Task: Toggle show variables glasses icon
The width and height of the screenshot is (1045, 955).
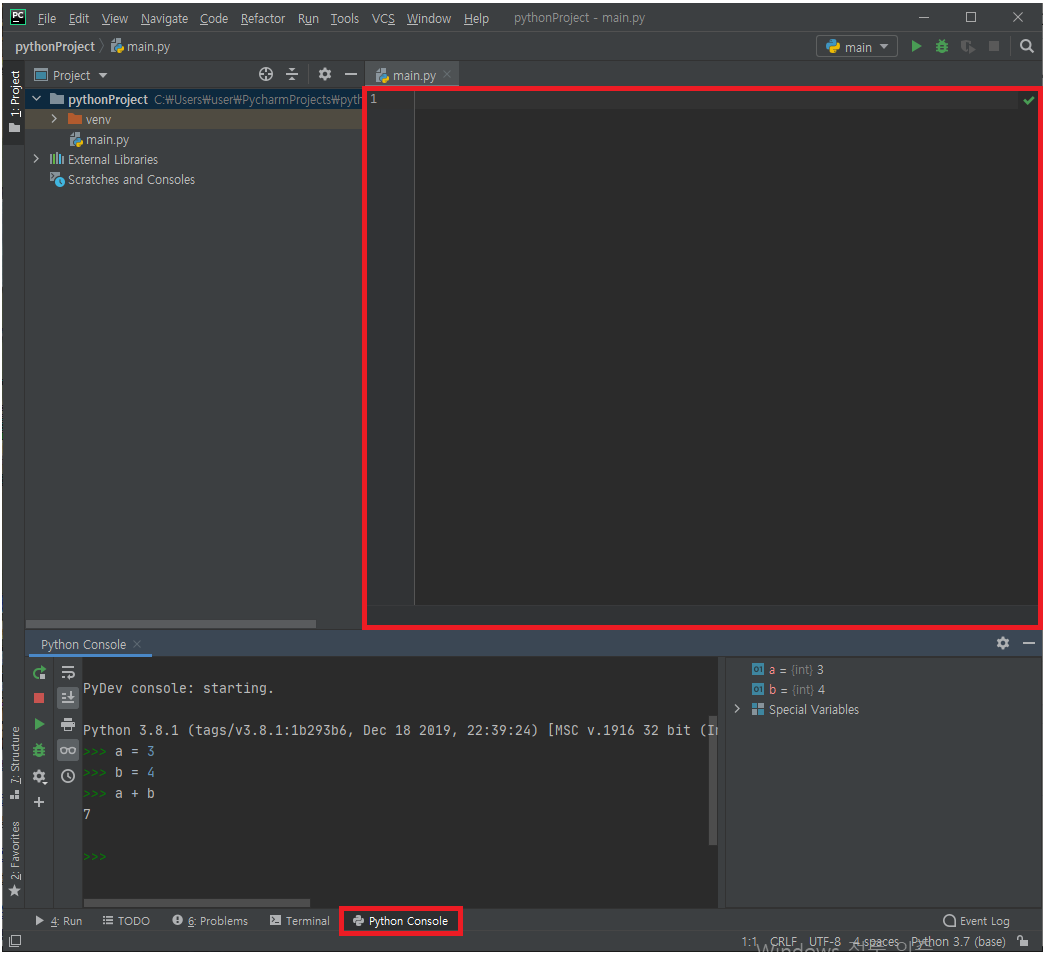Action: pyautogui.click(x=68, y=750)
